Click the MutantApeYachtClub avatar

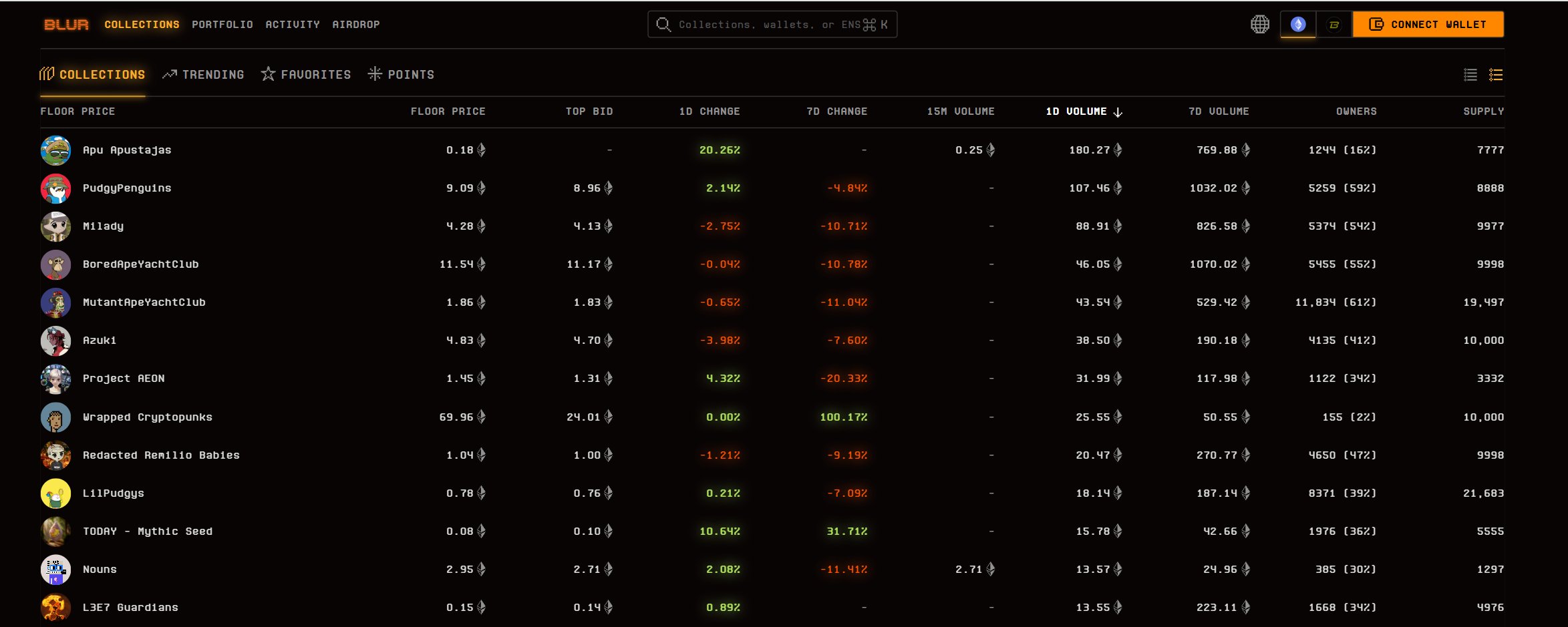[55, 302]
